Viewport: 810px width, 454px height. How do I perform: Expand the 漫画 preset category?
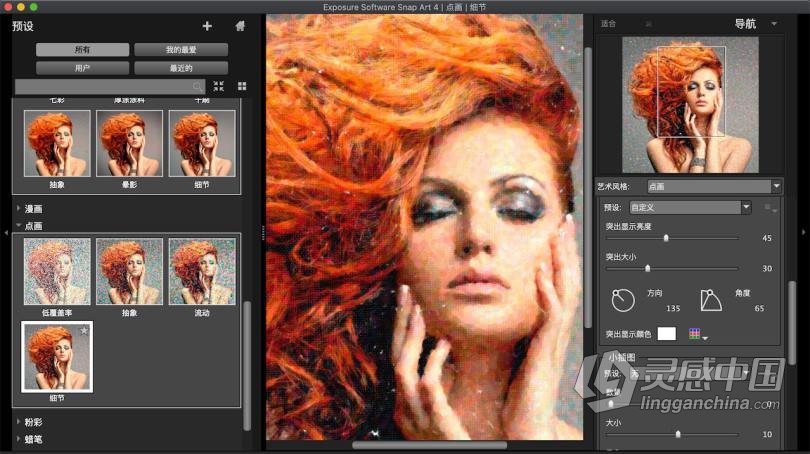pyautogui.click(x=19, y=208)
